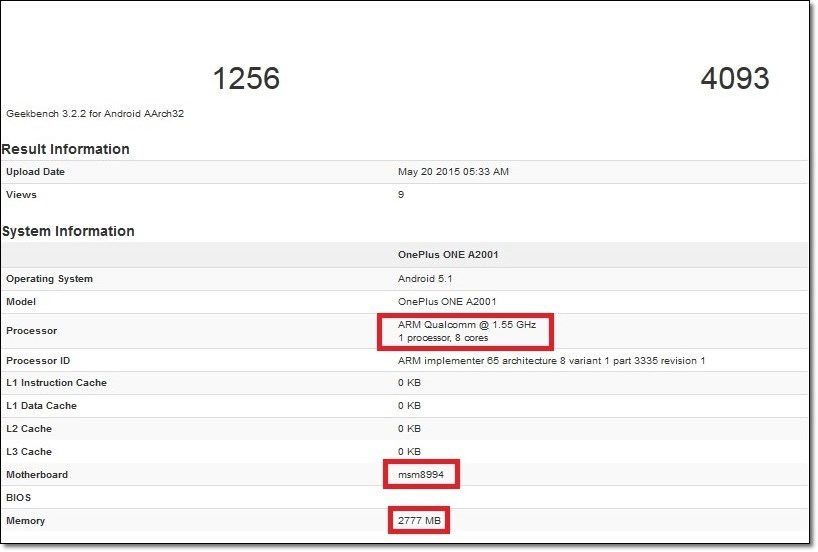This screenshot has width=818, height=552.
Task: Click the single-core score 1256
Action: [x=246, y=78]
